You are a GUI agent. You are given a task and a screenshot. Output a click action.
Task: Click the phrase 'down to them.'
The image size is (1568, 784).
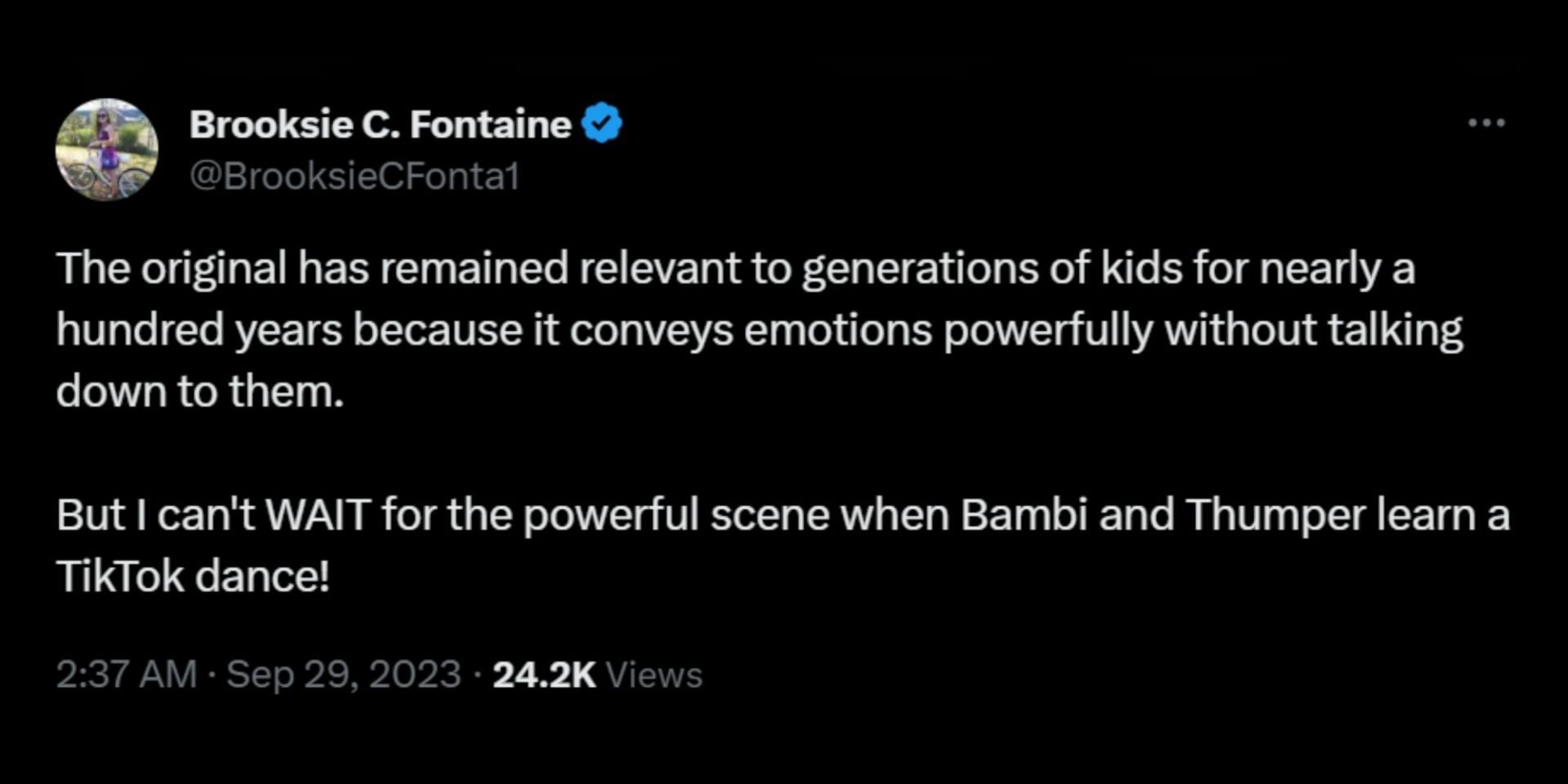pos(200,392)
